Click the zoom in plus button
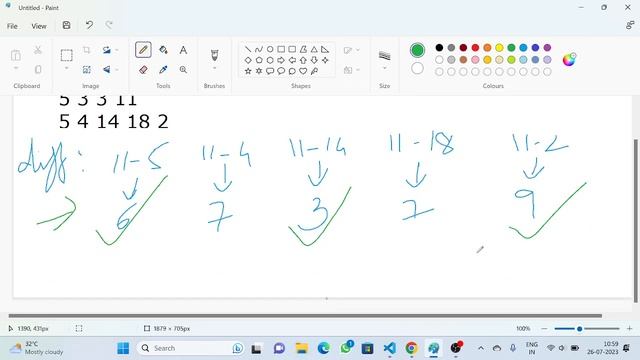The height and width of the screenshot is (360, 640). [629, 329]
